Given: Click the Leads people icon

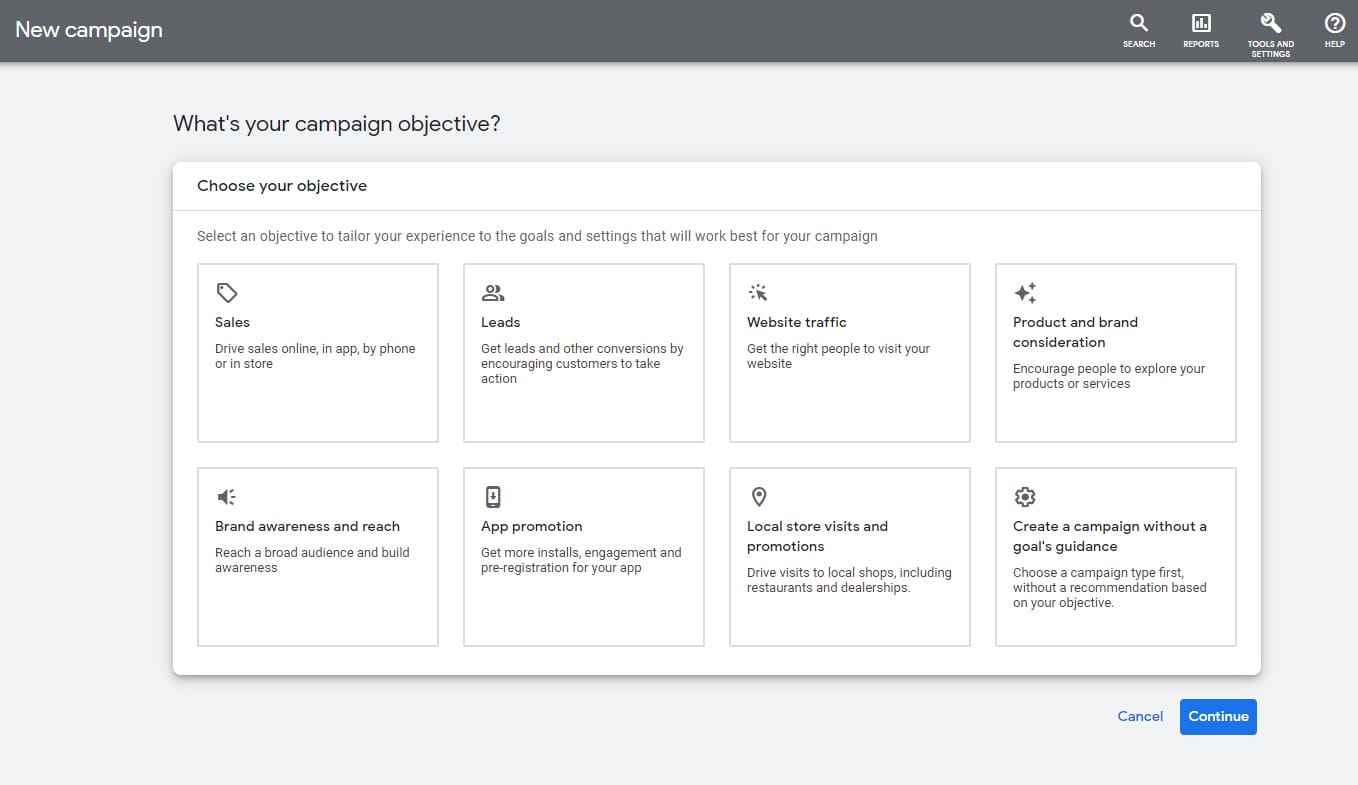Looking at the screenshot, I should pyautogui.click(x=493, y=293).
